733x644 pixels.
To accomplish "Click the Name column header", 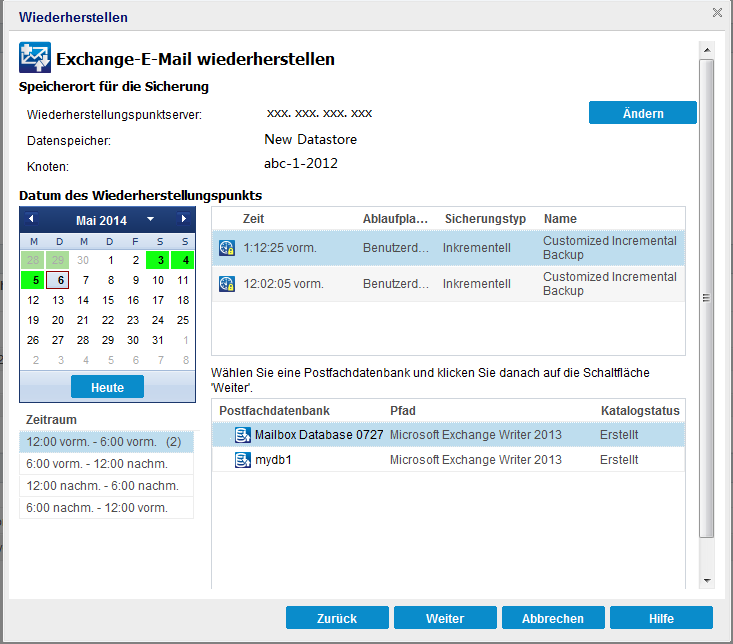I will (560, 219).
